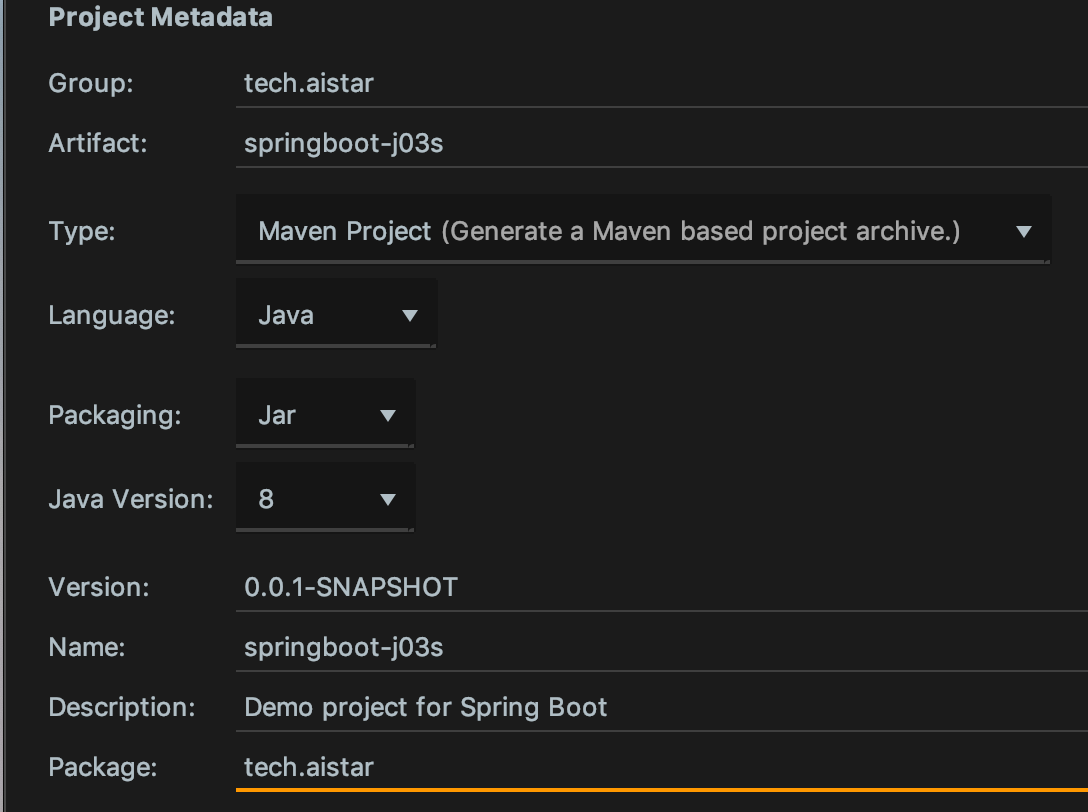Click the Java Version: label
The width and height of the screenshot is (1088, 812).
[131, 499]
